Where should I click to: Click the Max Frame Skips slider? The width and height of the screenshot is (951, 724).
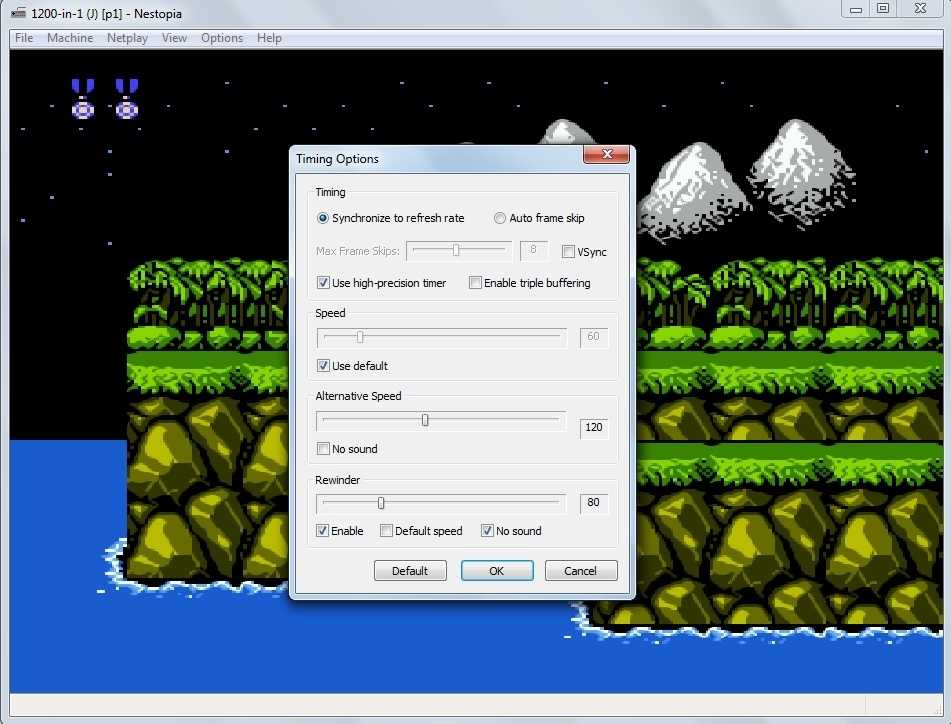[x=459, y=250]
